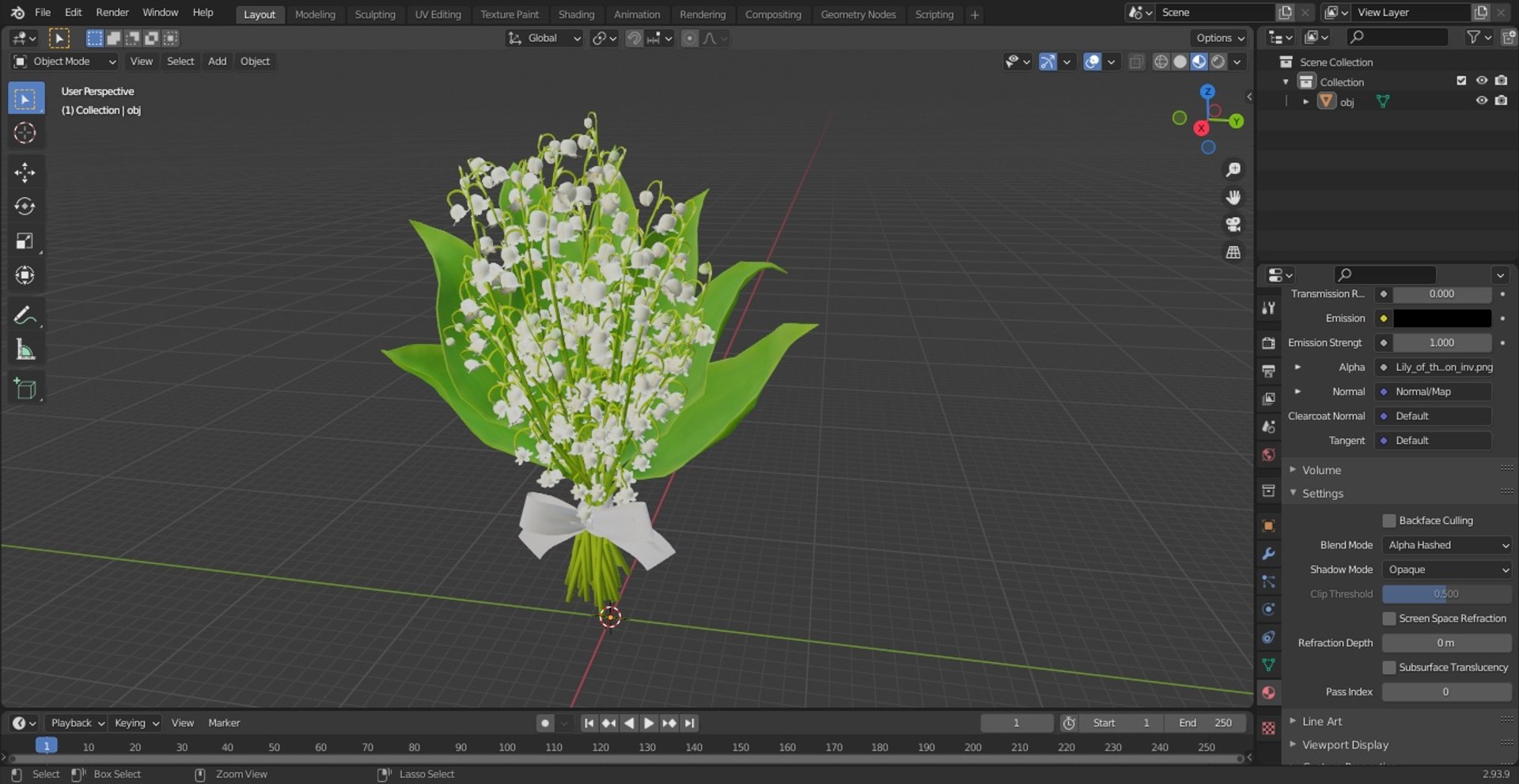
Task: Open the Blend Mode dropdown
Action: [x=1447, y=545]
